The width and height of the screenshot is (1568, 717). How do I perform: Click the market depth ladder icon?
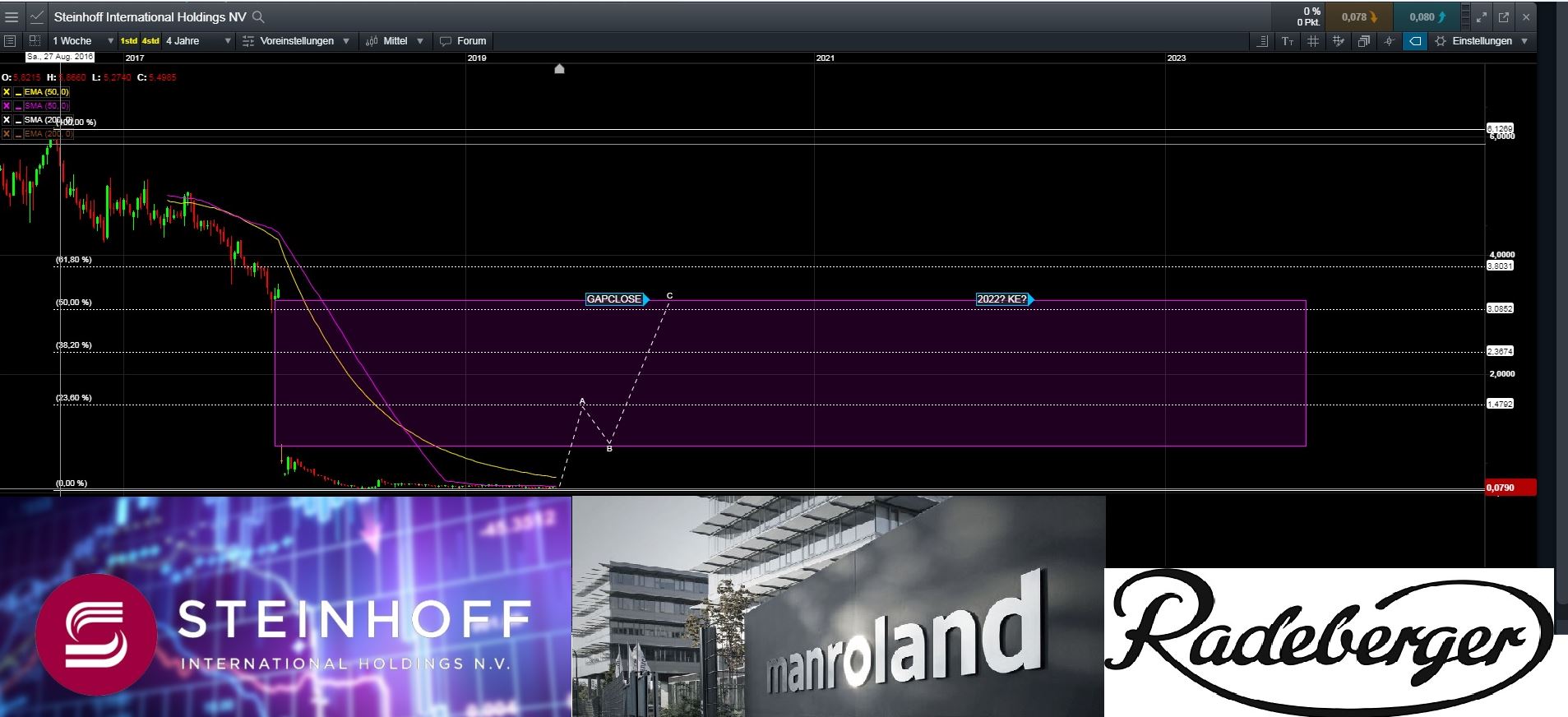1466,16
